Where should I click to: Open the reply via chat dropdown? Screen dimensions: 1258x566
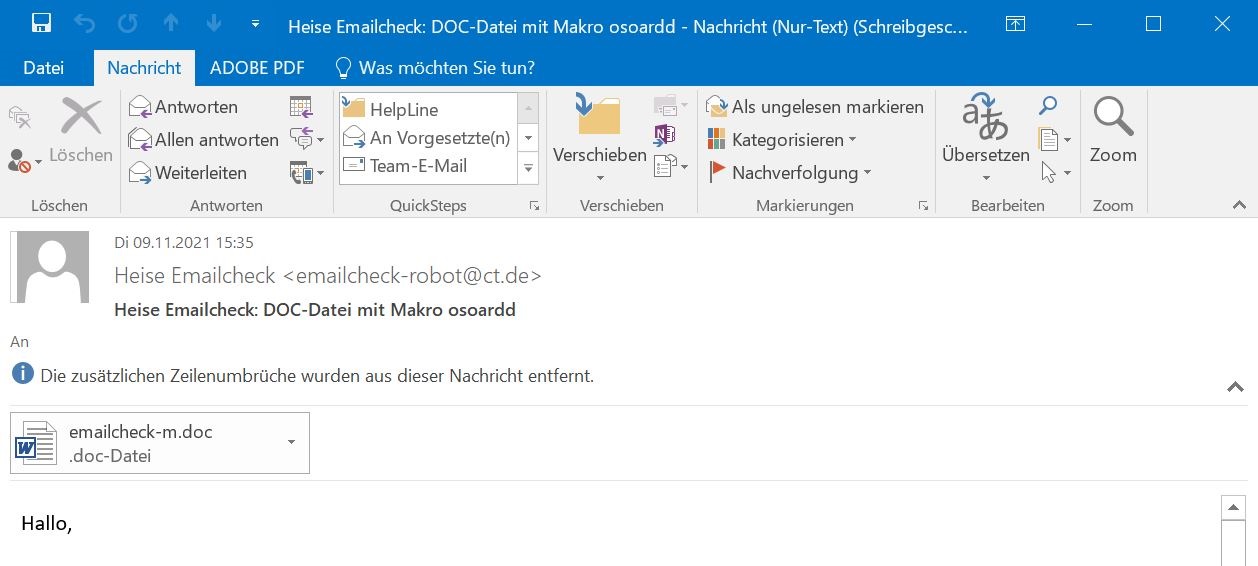[307, 139]
